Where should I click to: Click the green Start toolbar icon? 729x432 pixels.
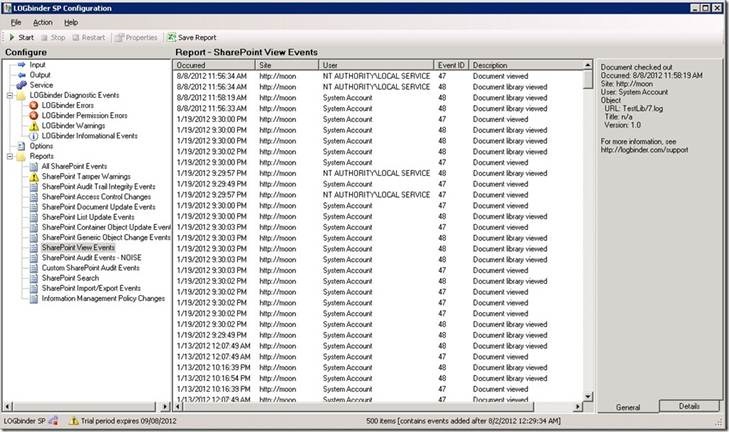pyautogui.click(x=12, y=37)
